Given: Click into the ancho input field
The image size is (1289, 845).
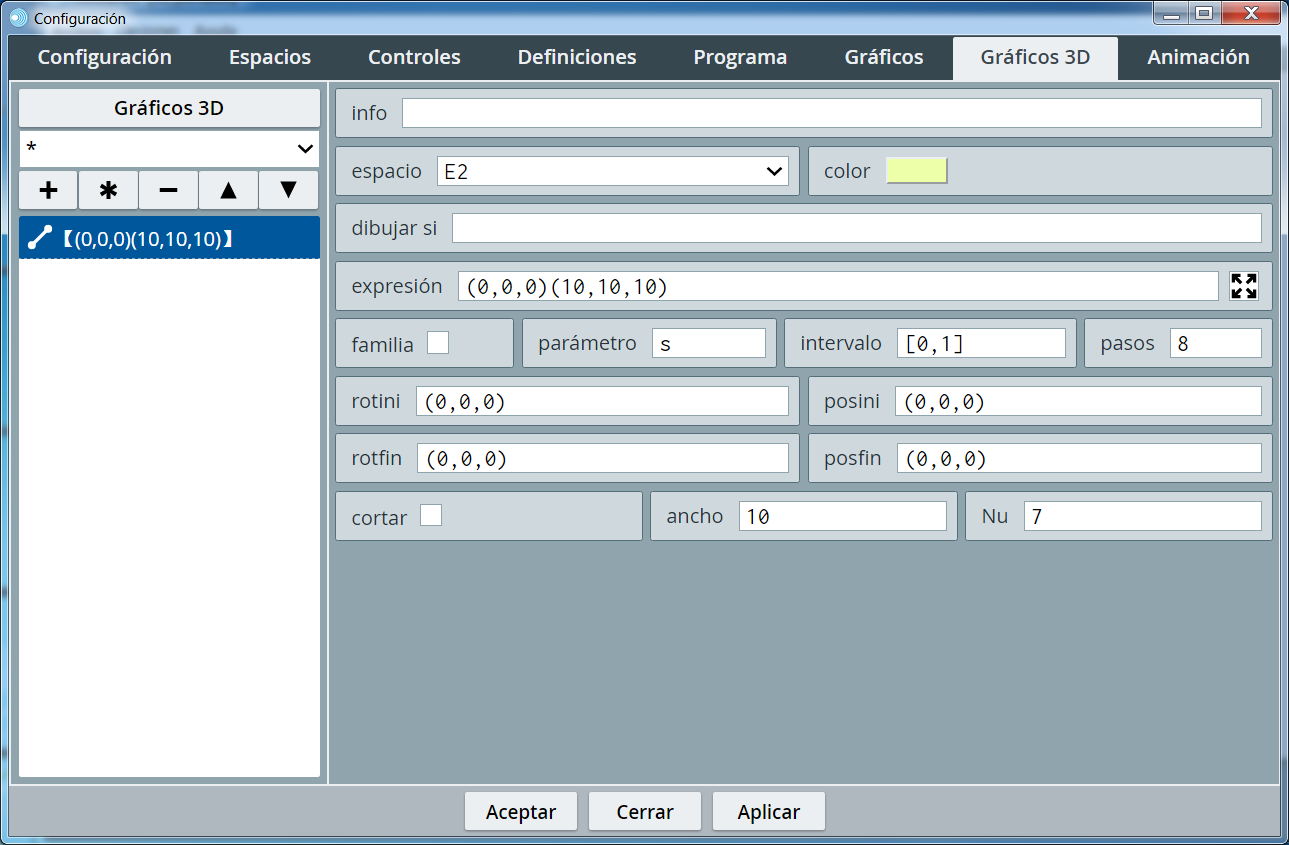Looking at the screenshot, I should click(x=842, y=517).
